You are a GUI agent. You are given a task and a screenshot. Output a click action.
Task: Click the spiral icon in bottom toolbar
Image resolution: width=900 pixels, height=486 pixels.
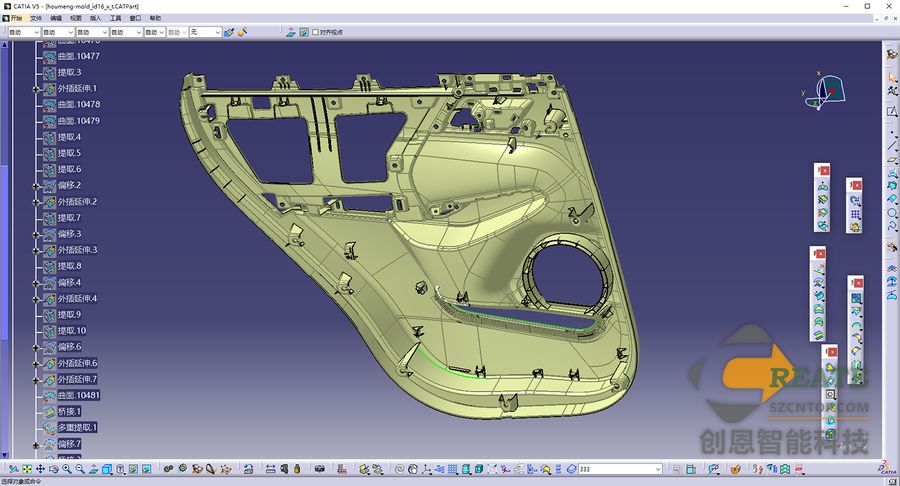399,469
